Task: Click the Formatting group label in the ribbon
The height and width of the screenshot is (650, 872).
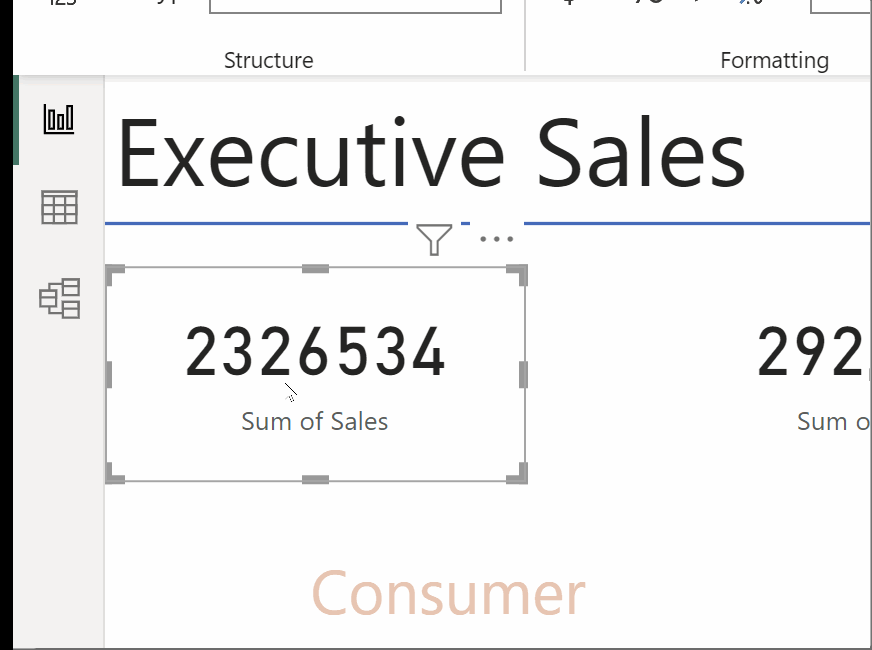Action: tap(774, 60)
